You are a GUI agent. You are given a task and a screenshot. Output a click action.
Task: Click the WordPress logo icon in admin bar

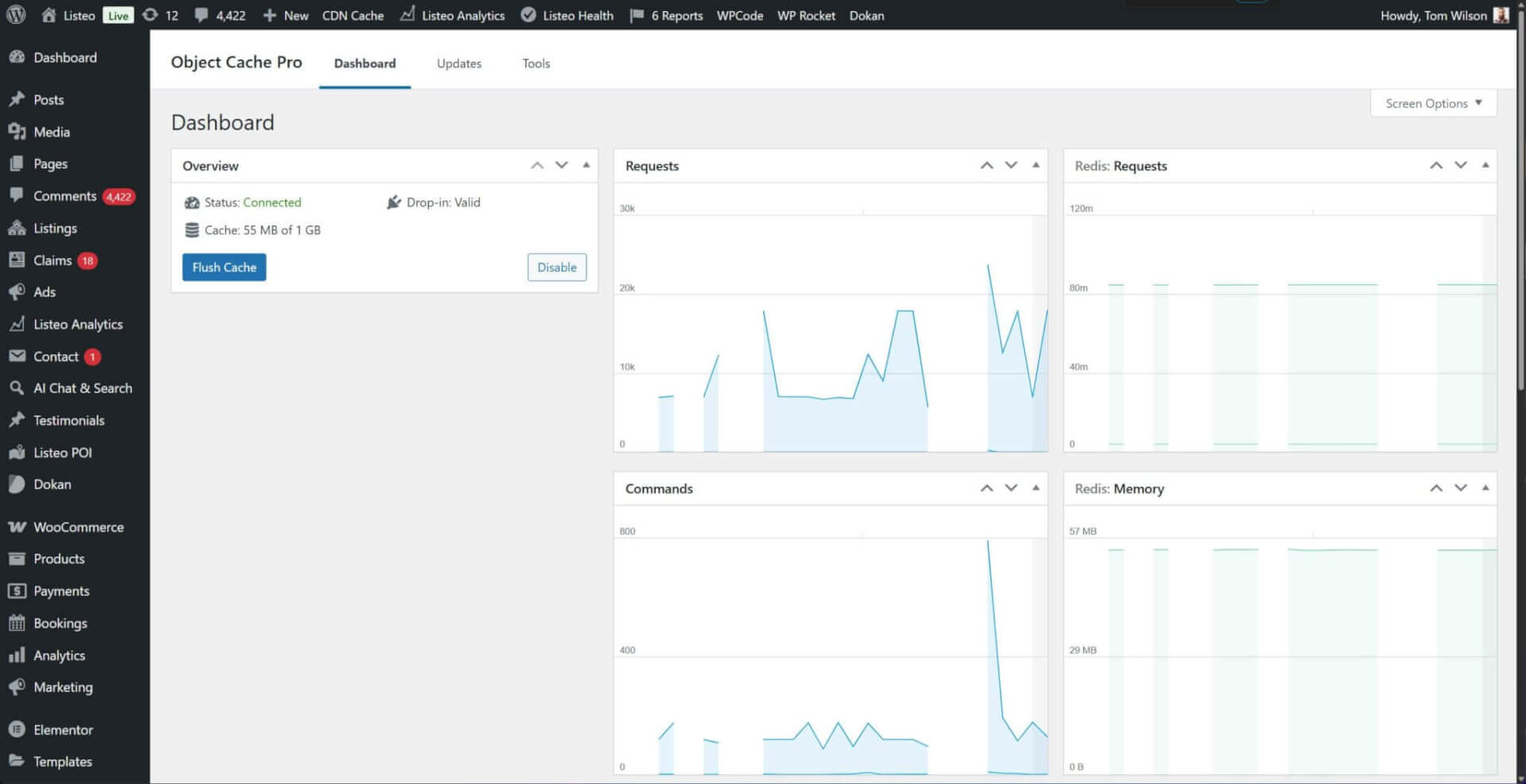[16, 15]
